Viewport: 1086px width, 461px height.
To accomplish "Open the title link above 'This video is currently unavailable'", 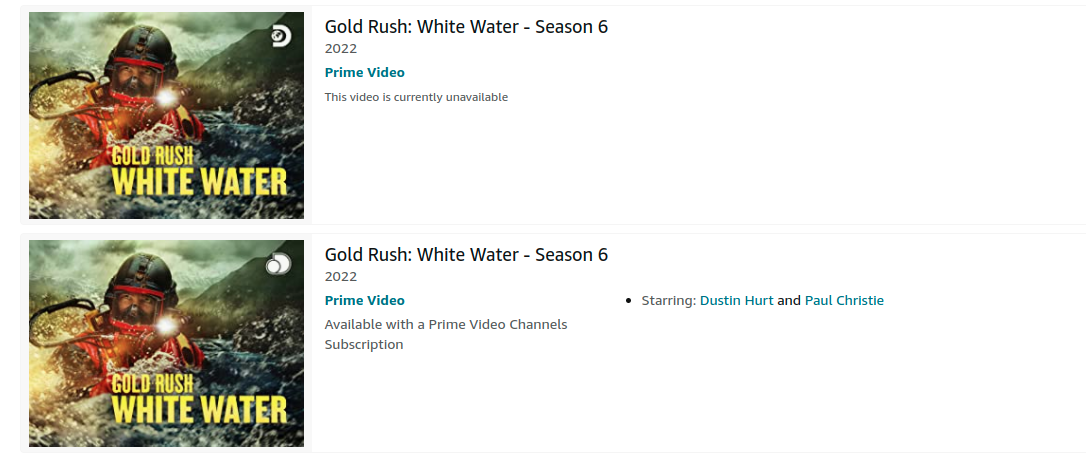I will 466,27.
